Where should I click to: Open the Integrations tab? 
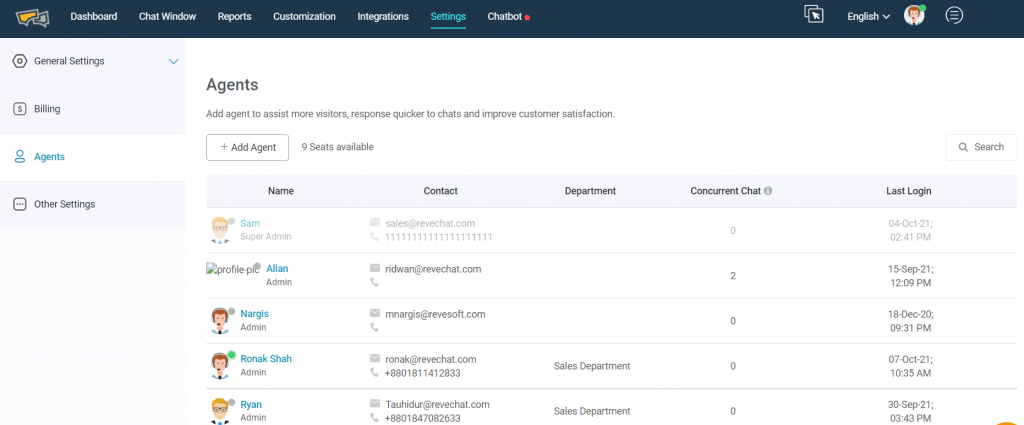click(383, 16)
